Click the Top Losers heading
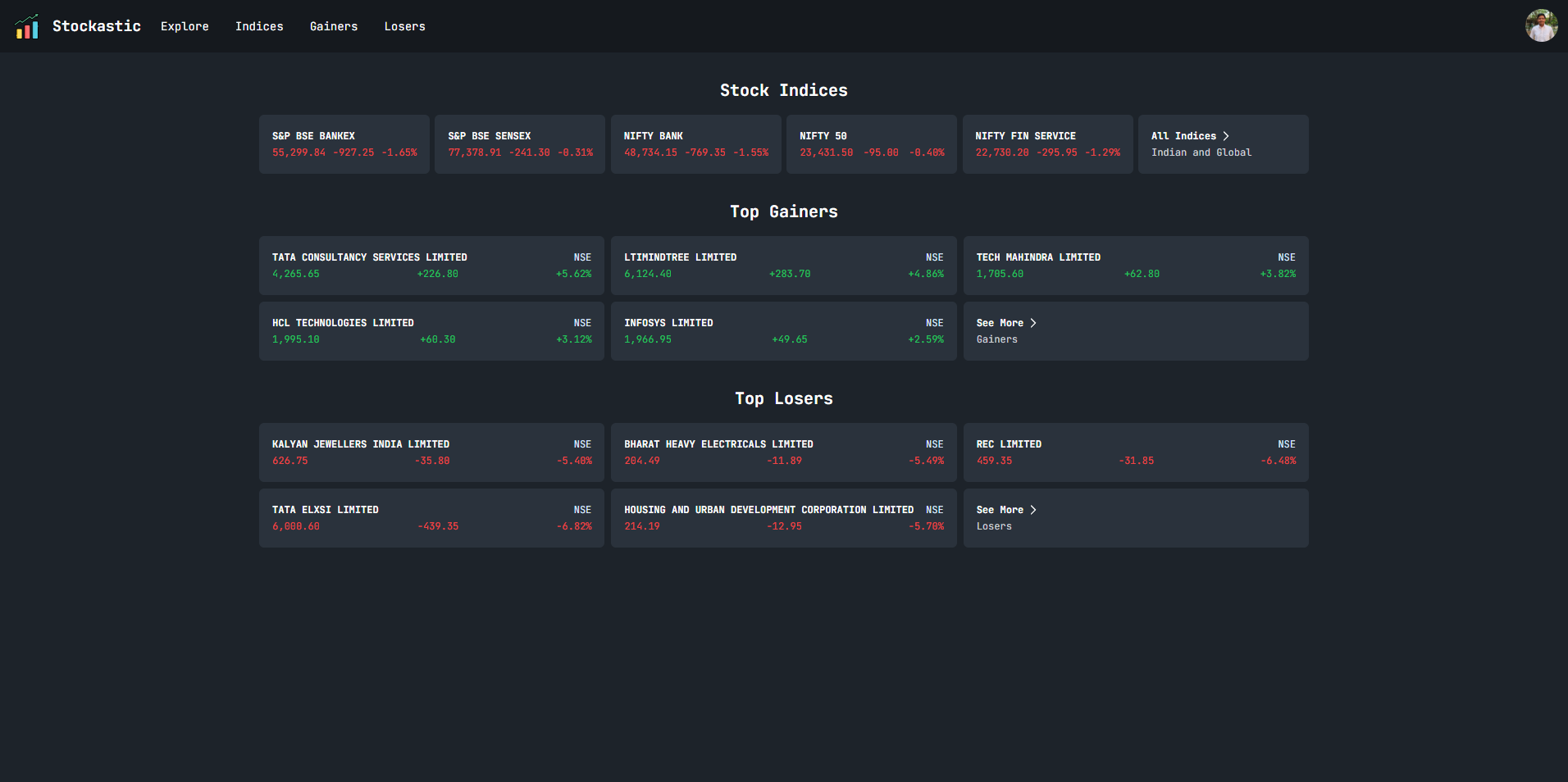The image size is (1568, 782). click(x=784, y=398)
